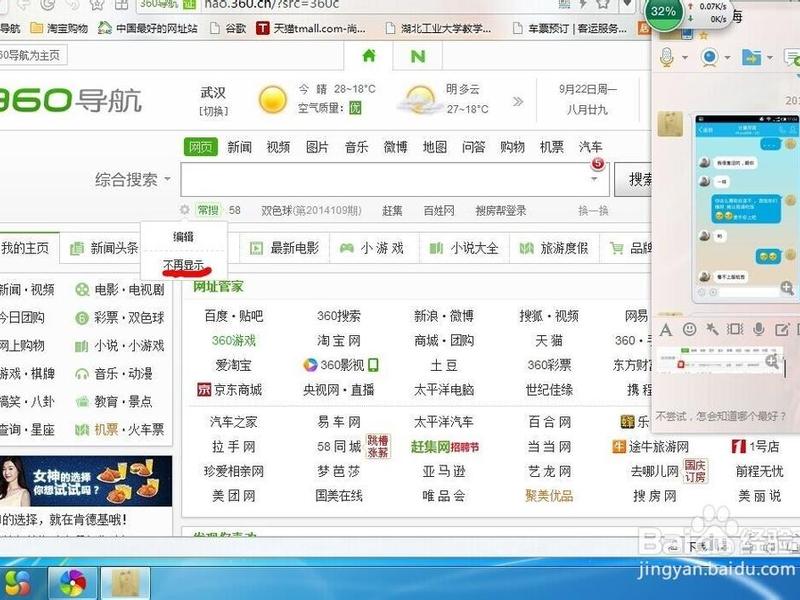Viewport: 800px width, 600px height.
Task: Zoom the chat screenshot with magnifier icon
Action: tap(787, 288)
